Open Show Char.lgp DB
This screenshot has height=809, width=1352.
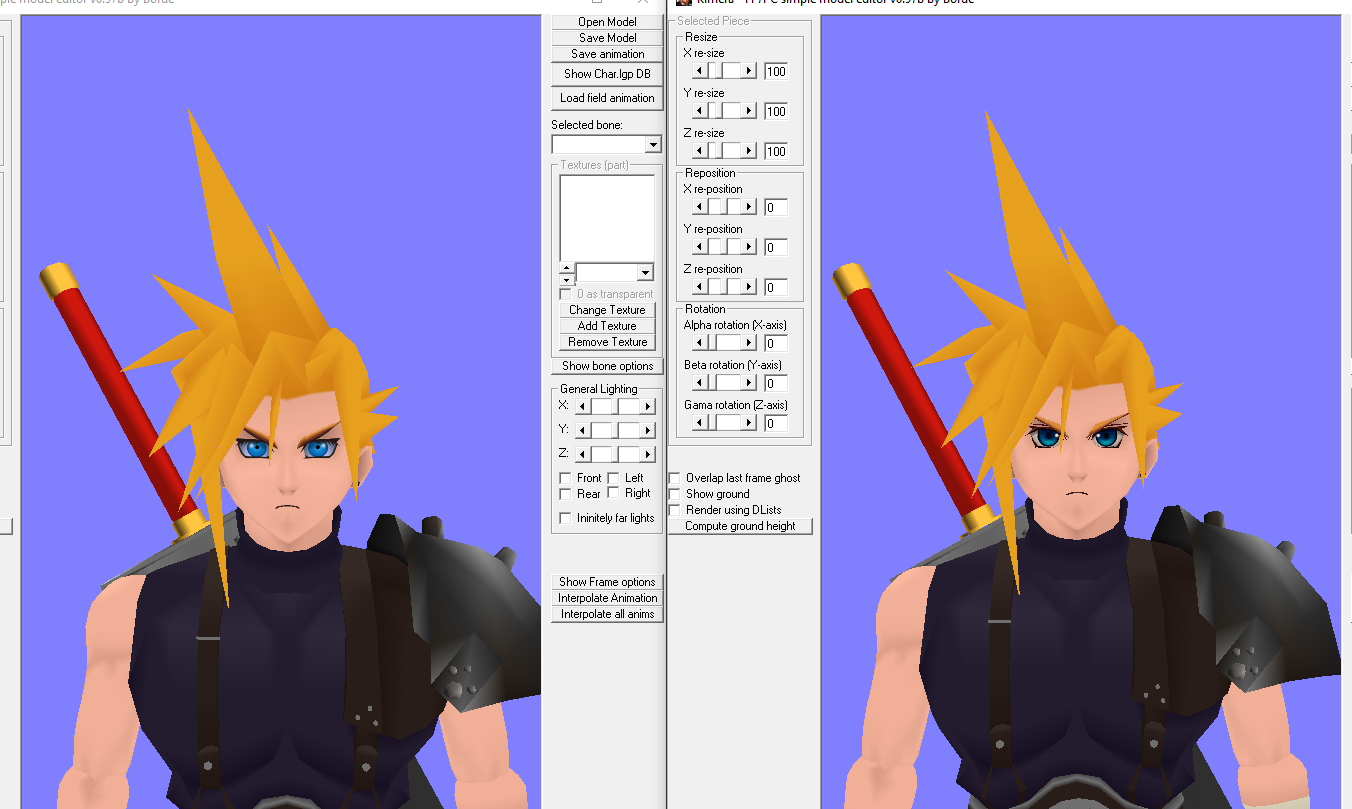pyautogui.click(x=607, y=74)
